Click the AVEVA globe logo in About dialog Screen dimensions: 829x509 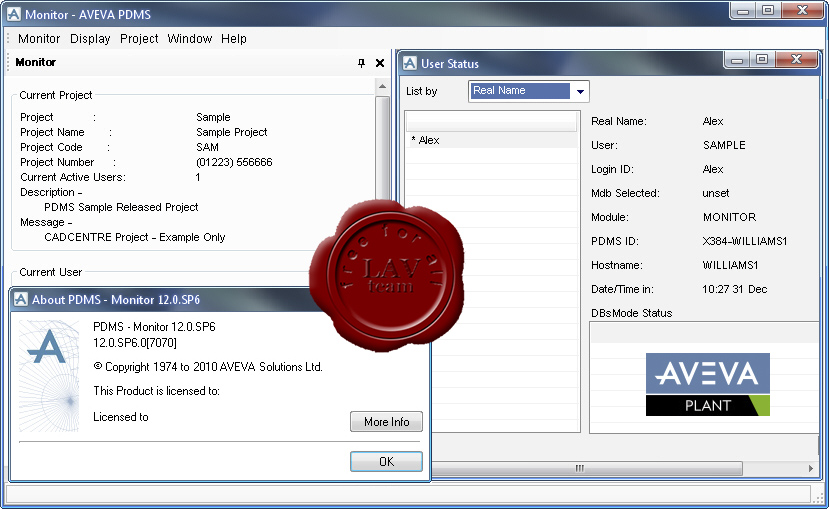(x=49, y=376)
